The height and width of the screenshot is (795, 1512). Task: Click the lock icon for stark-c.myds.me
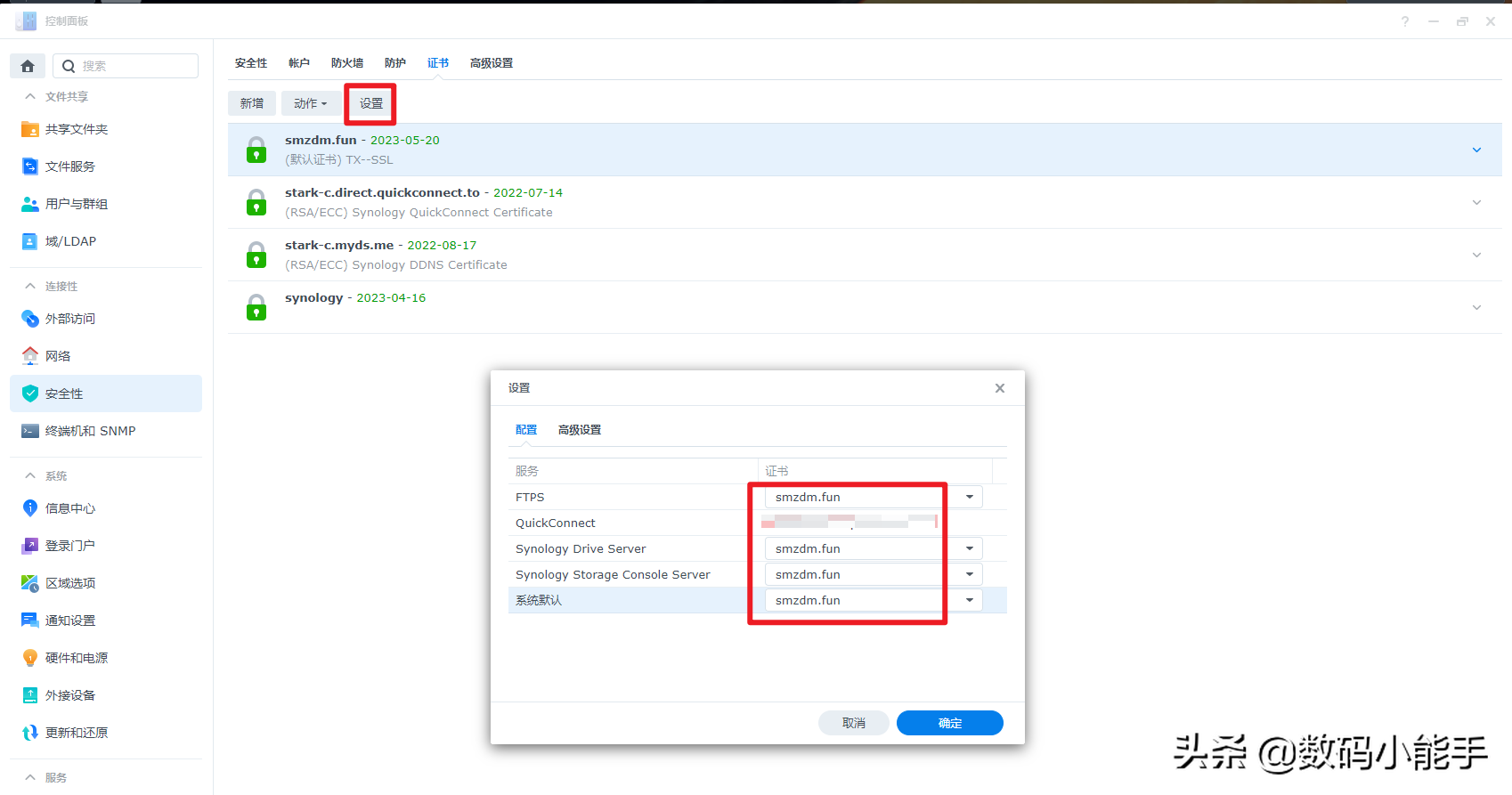256,255
